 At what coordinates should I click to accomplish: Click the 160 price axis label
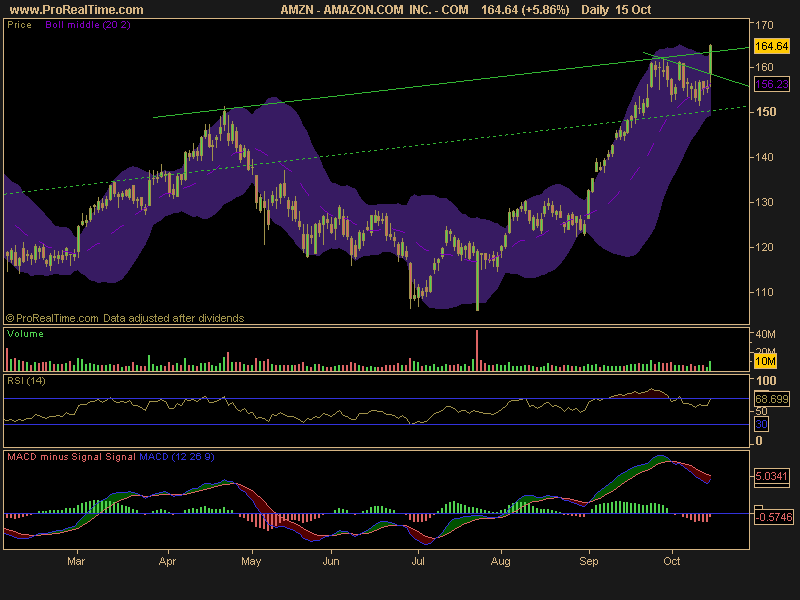coord(764,67)
